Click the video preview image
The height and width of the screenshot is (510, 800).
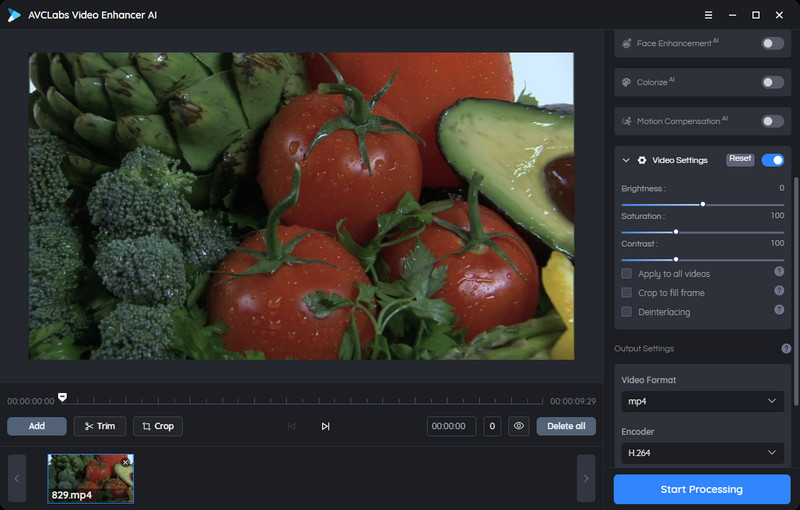coord(301,206)
